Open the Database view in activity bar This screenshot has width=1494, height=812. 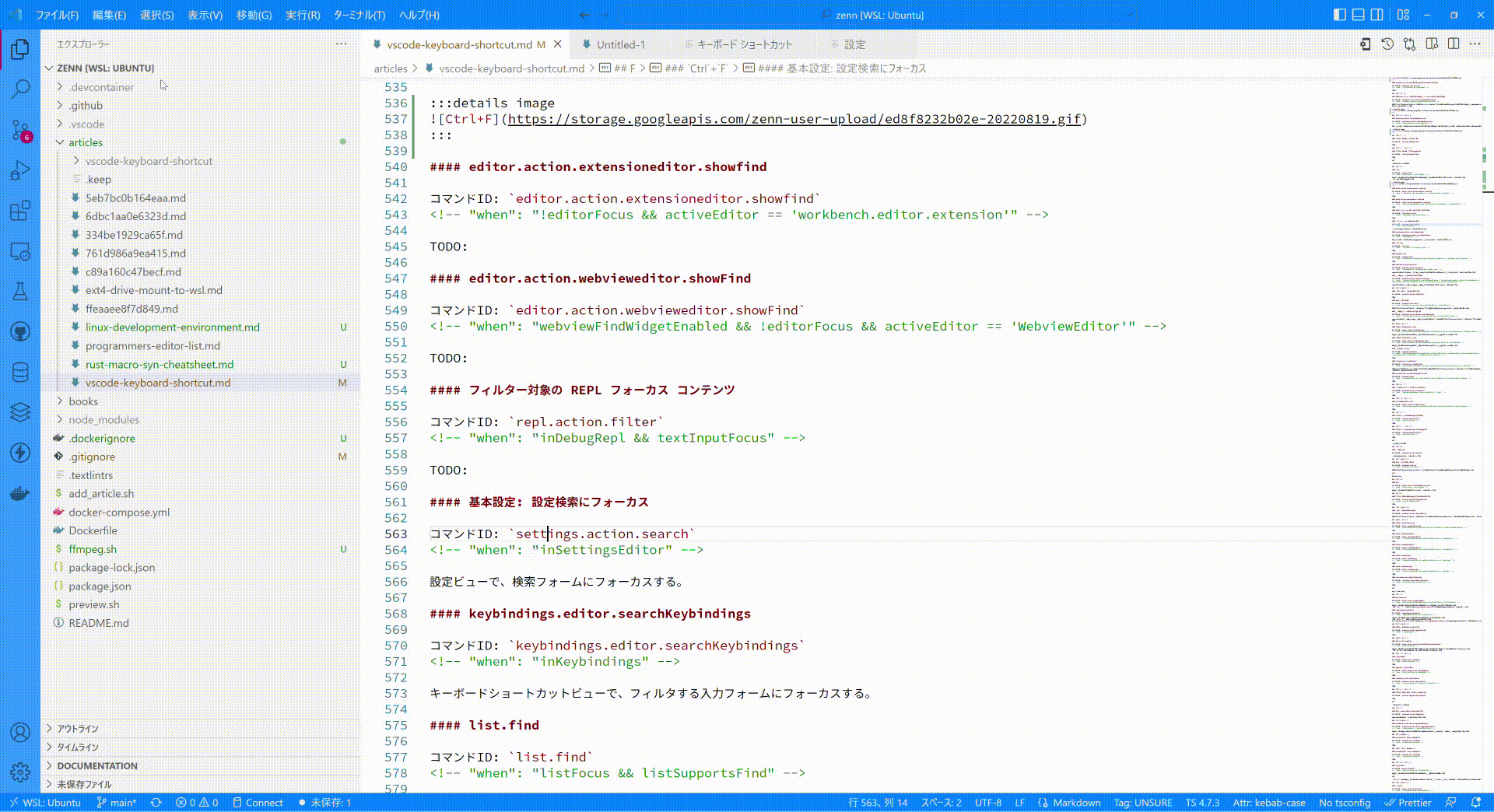(x=20, y=373)
